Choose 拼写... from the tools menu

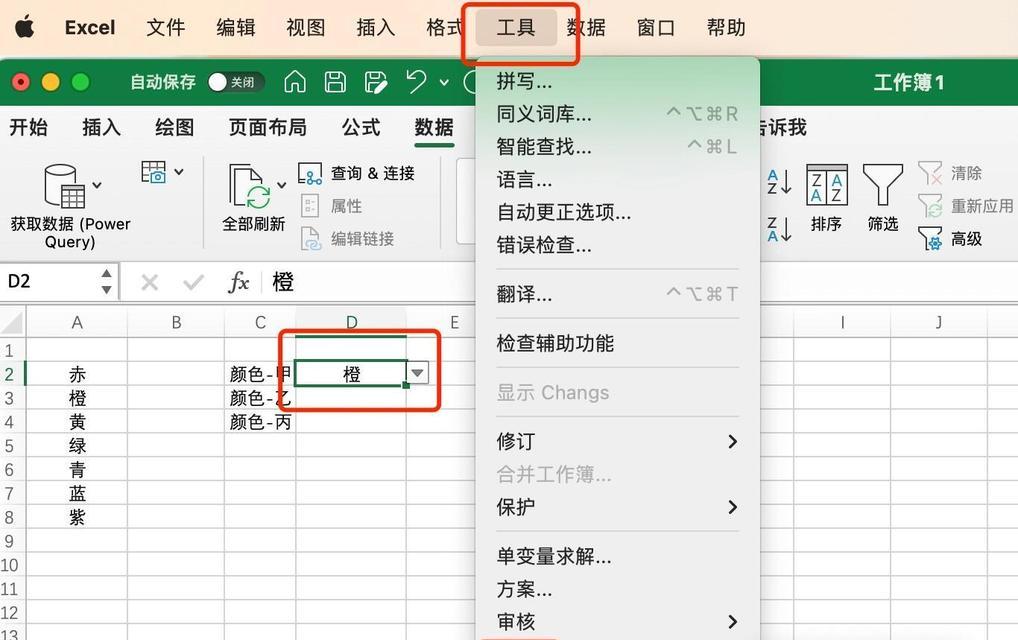coord(618,81)
